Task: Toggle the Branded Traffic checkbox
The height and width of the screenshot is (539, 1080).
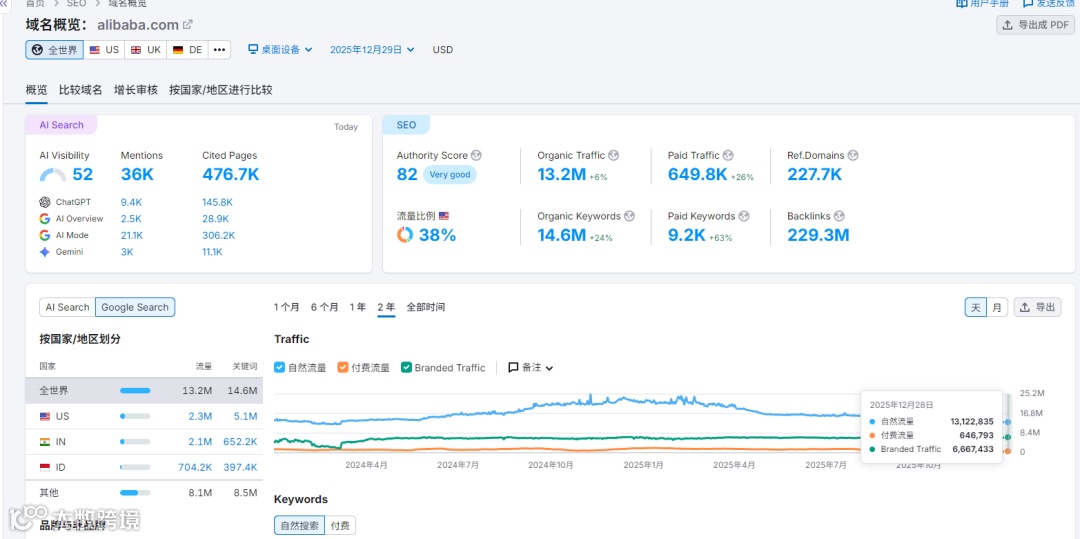Action: [x=406, y=368]
